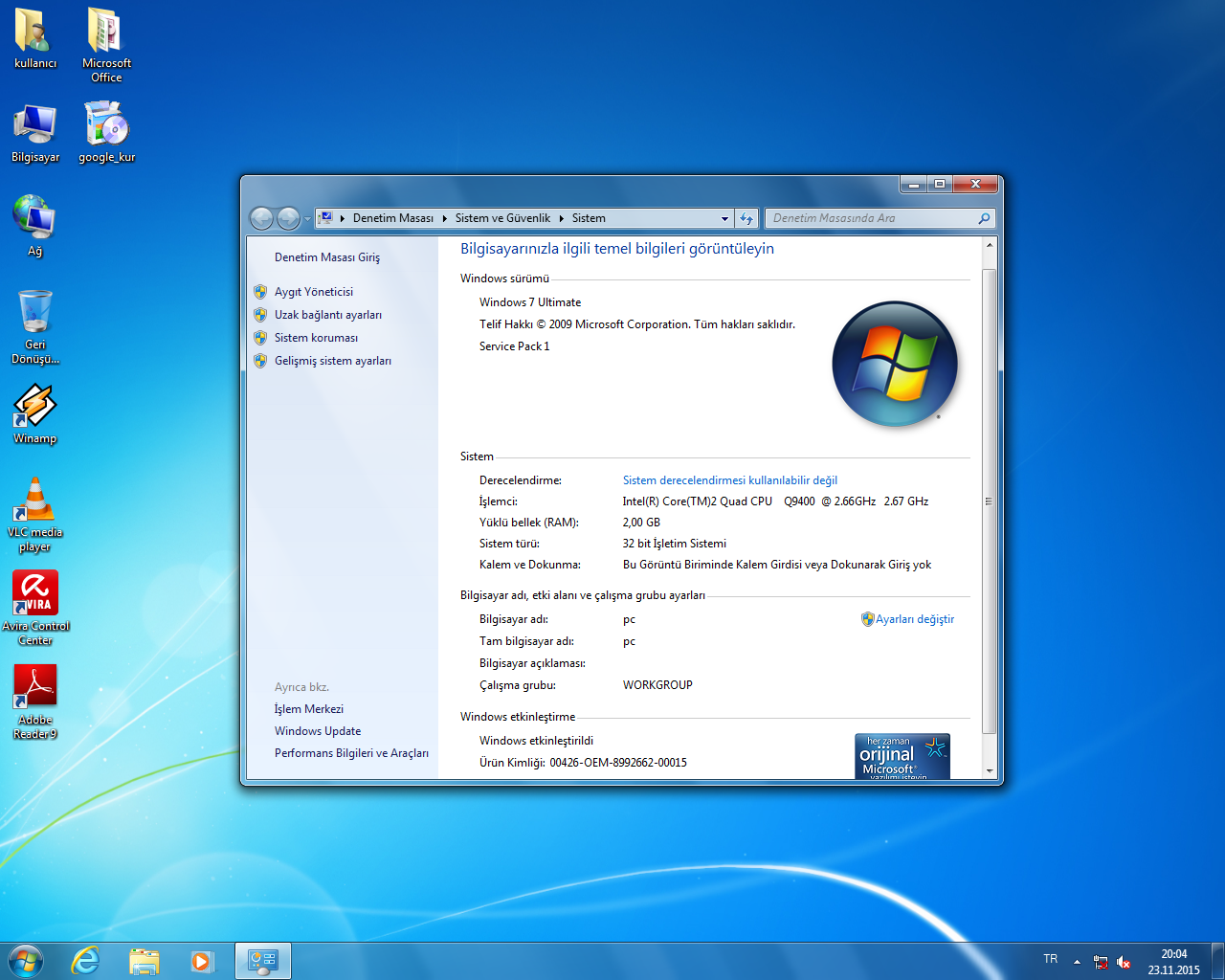This screenshot has height=980, width=1225.
Task: Open the Ağ network icon
Action: tap(35, 226)
